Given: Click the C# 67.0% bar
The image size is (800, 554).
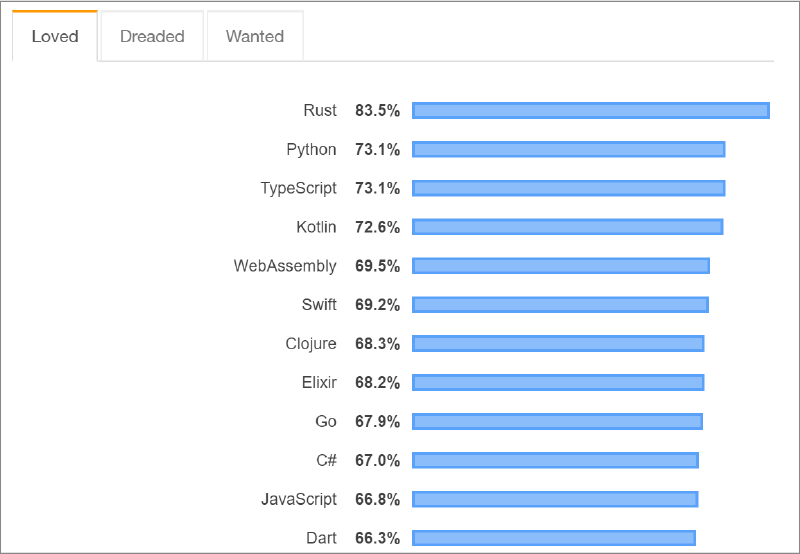Looking at the screenshot, I should point(555,460).
